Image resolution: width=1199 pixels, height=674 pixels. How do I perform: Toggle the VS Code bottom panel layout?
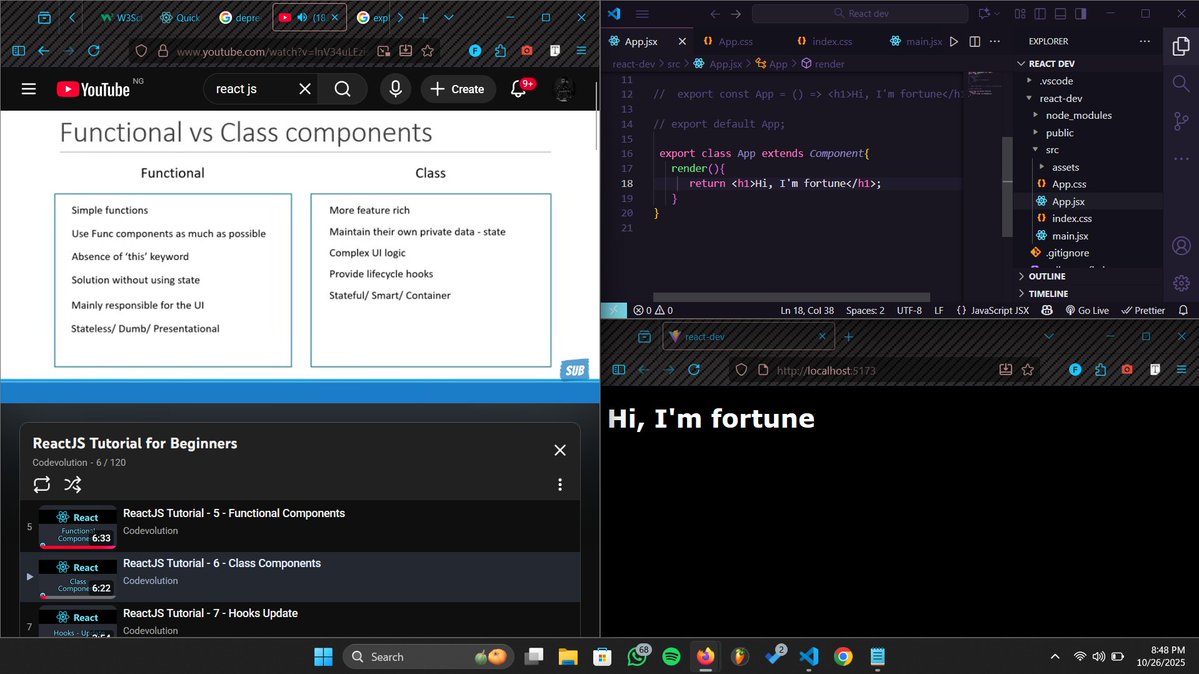point(1061,14)
